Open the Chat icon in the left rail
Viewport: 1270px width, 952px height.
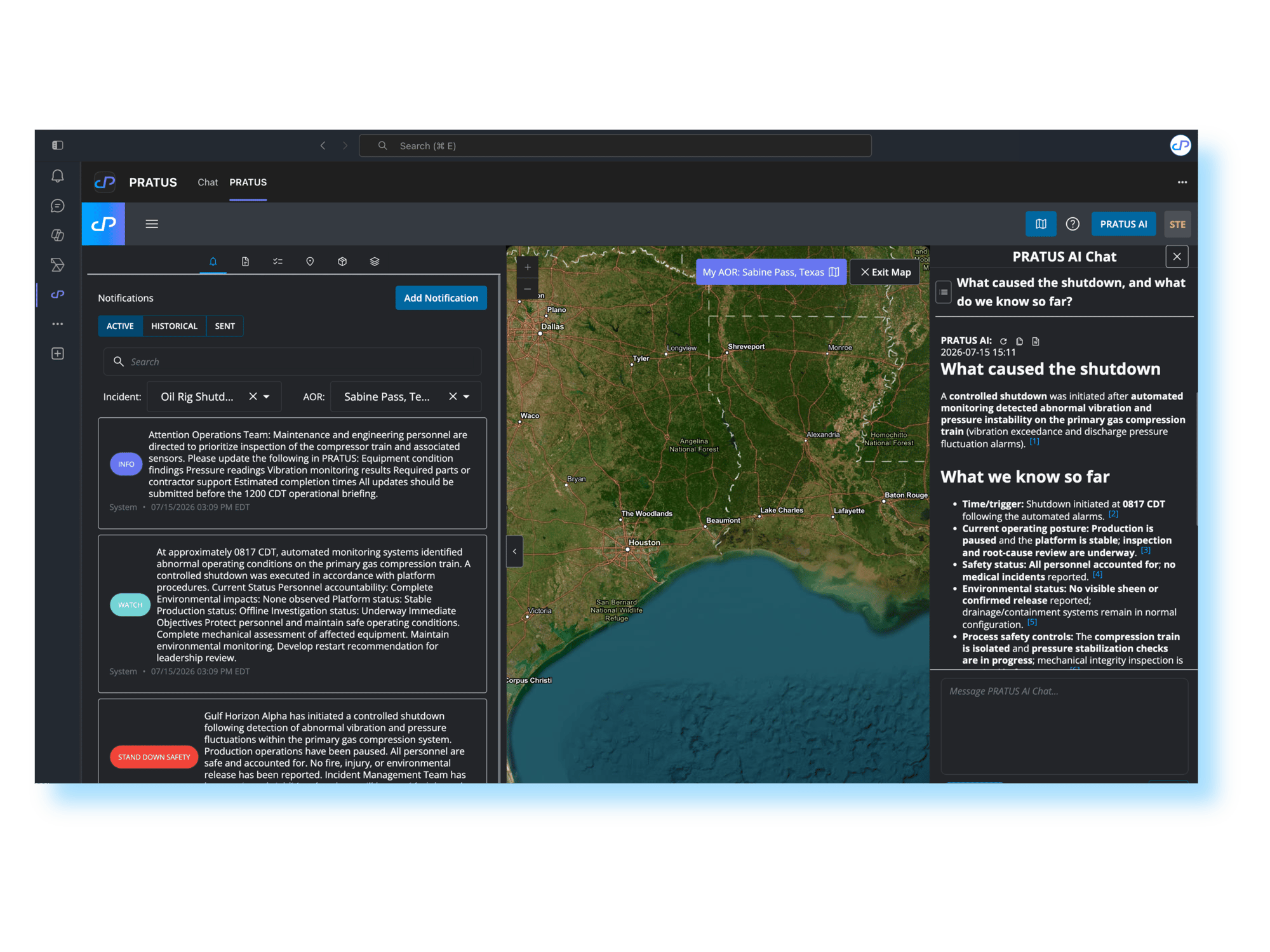58,206
